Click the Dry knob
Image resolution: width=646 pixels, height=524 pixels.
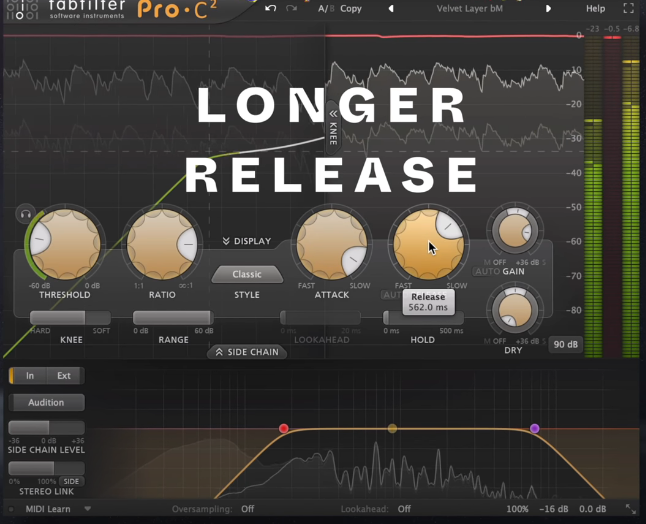click(x=515, y=310)
